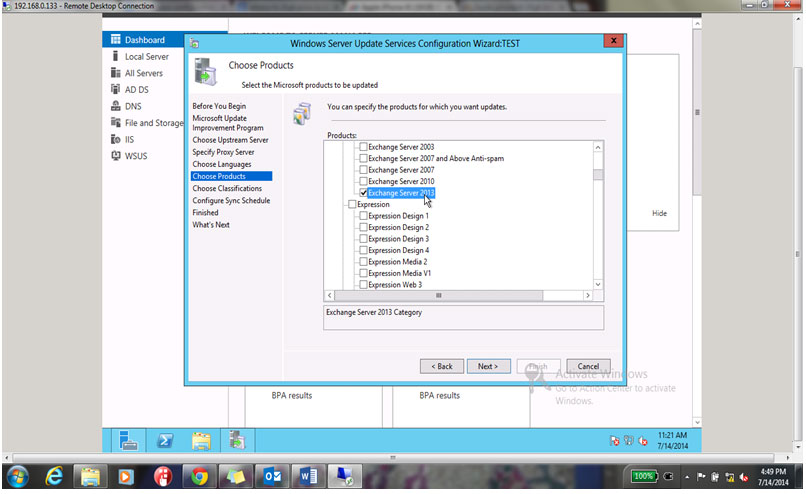Open PowerShell from remote taskbar

tap(165, 441)
